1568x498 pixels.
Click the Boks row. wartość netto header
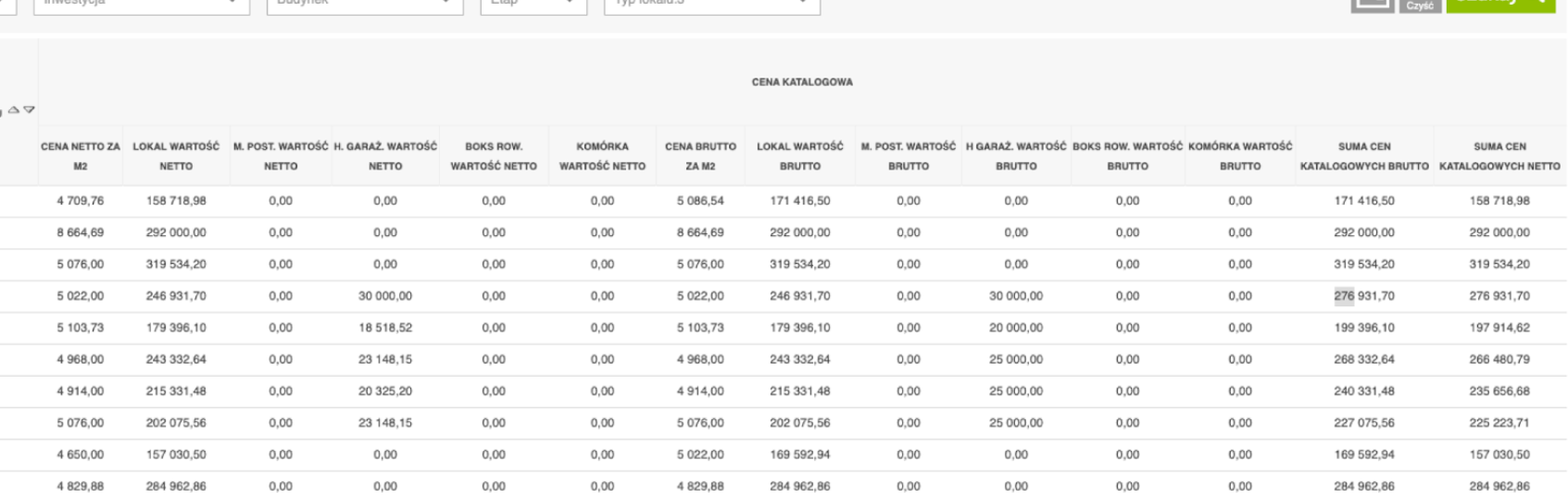[494, 156]
